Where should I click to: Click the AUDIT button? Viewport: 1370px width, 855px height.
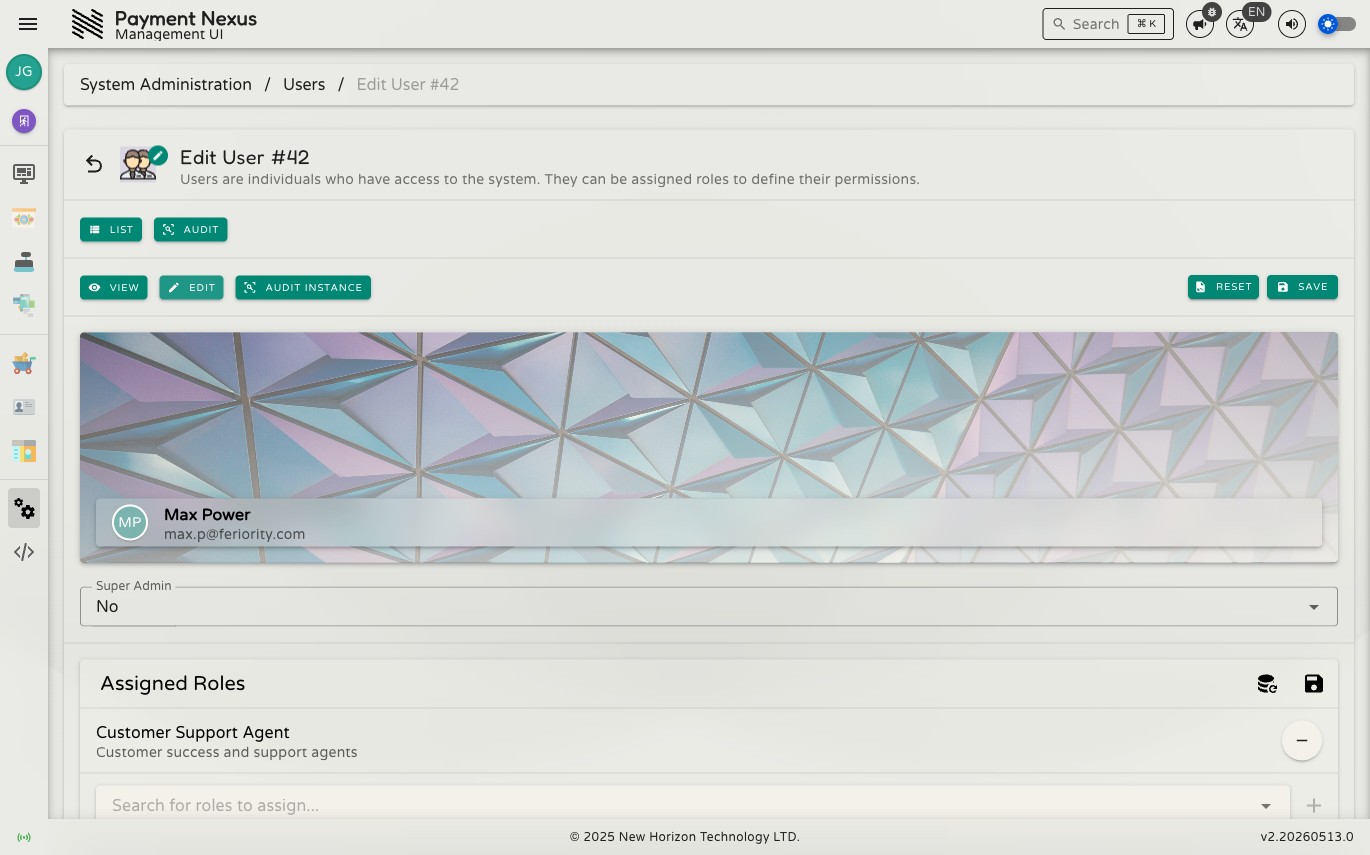coord(191,230)
